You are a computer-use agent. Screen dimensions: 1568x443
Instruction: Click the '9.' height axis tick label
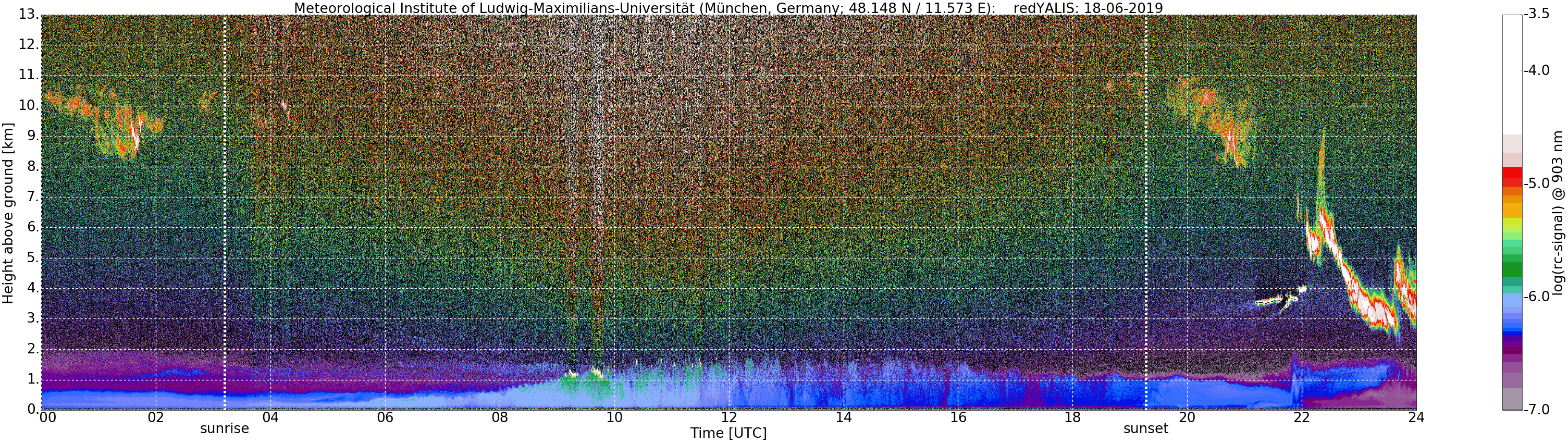click(32, 136)
